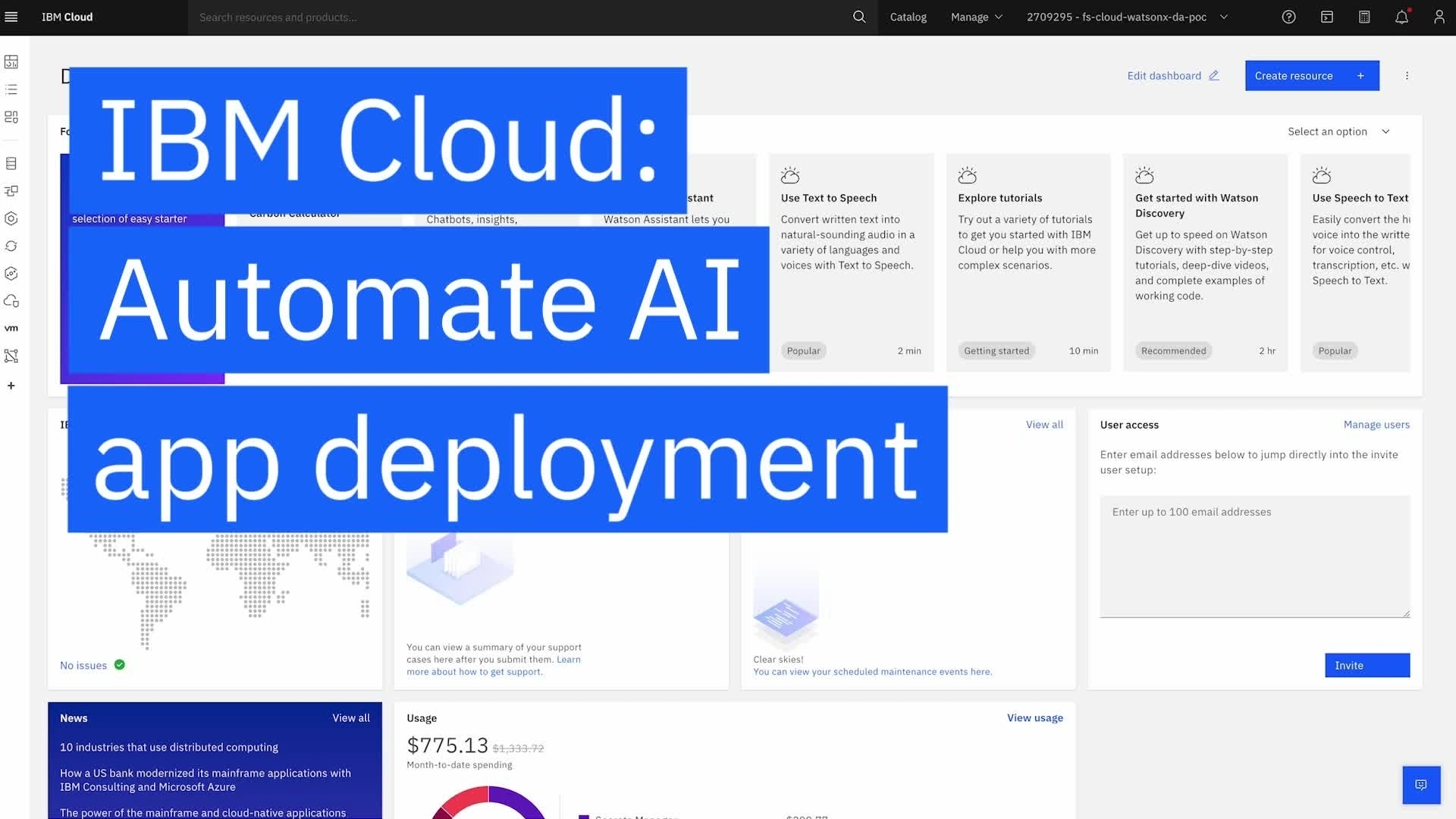This screenshot has height=819, width=1456.
Task: Check notifications via the bell icon
Action: pyautogui.click(x=1401, y=17)
